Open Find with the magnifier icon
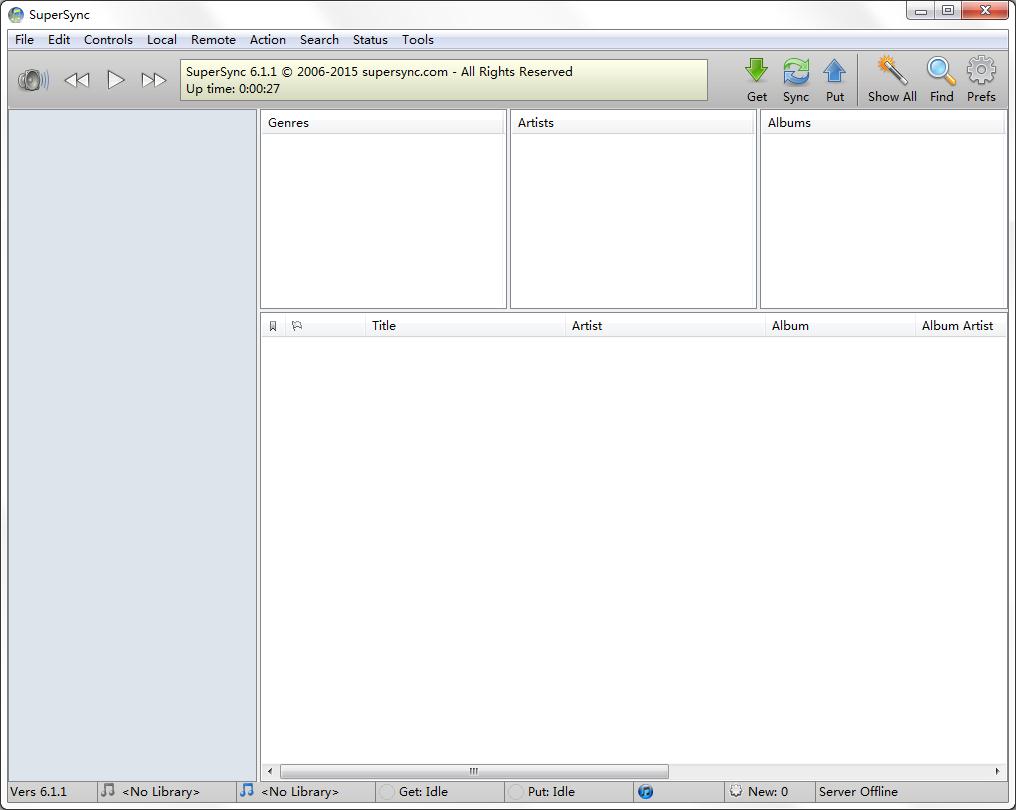The height and width of the screenshot is (810, 1016). (941, 73)
